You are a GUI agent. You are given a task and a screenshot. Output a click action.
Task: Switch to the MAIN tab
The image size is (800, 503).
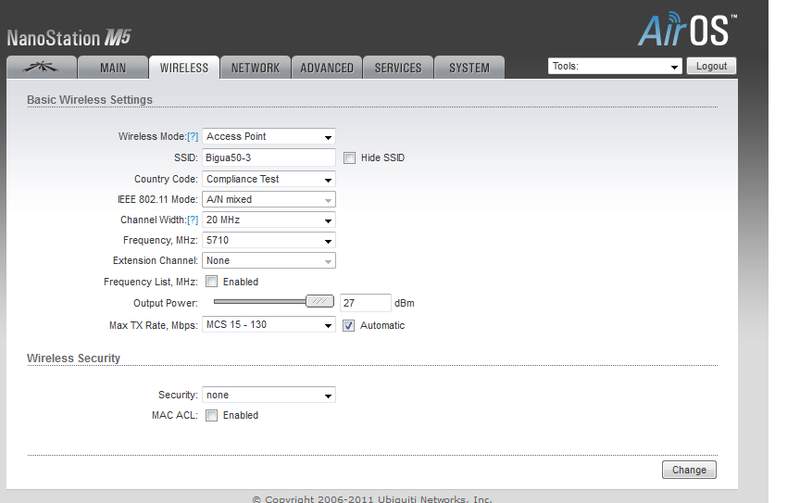pos(113,67)
